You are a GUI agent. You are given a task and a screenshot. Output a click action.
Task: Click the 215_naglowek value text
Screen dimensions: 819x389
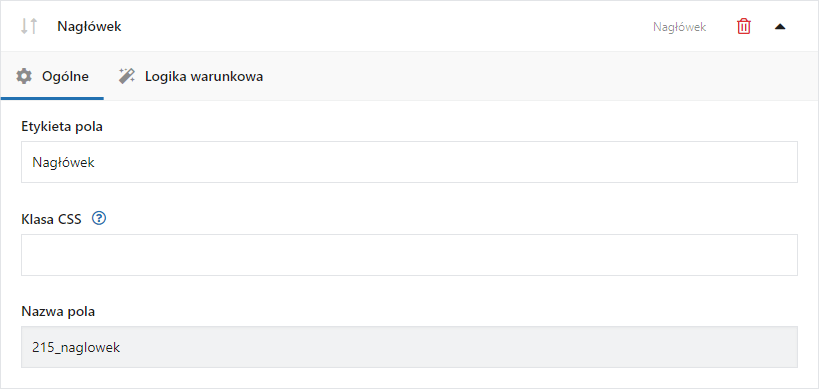point(76,348)
